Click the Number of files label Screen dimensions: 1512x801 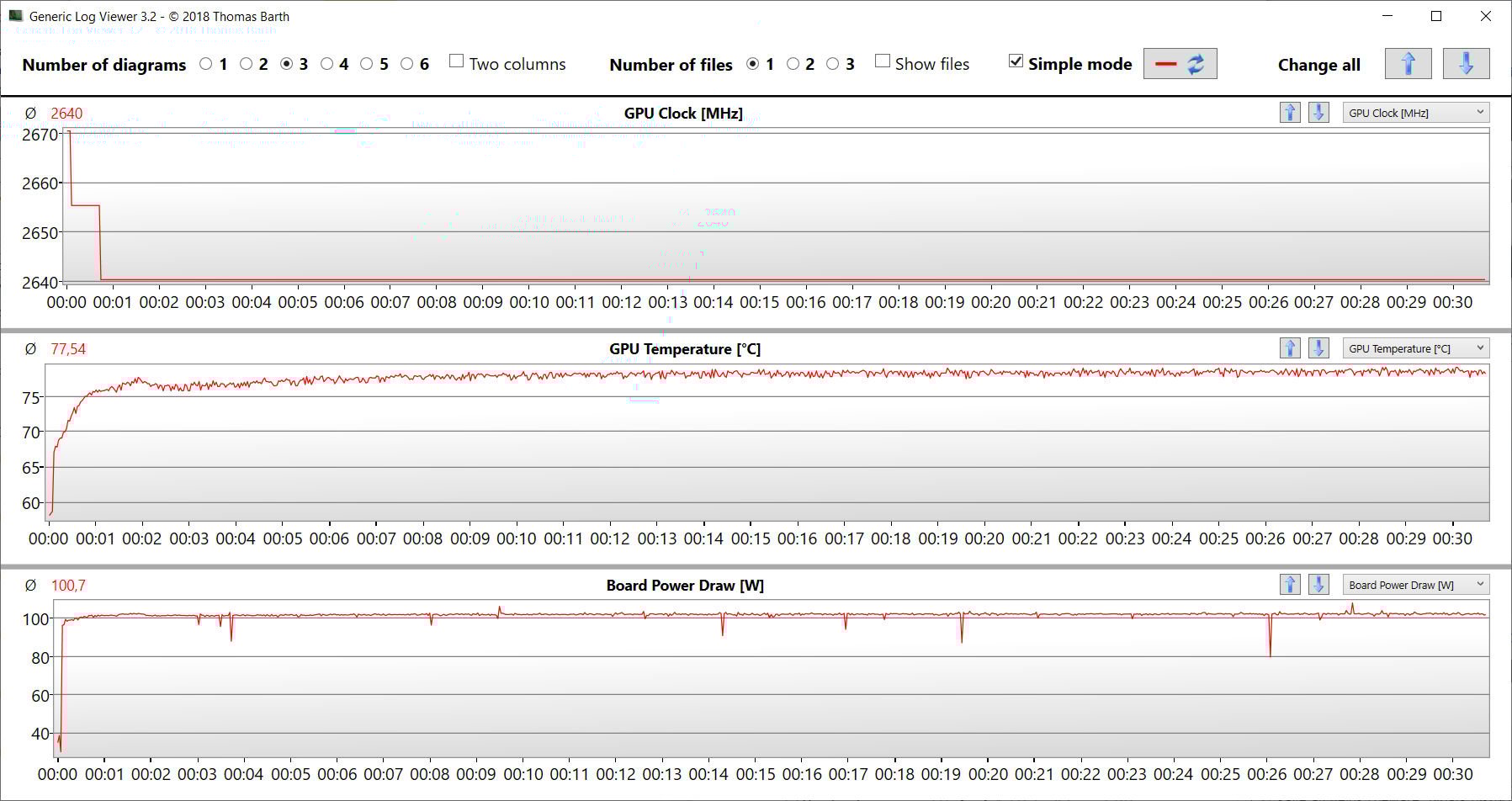point(671,65)
